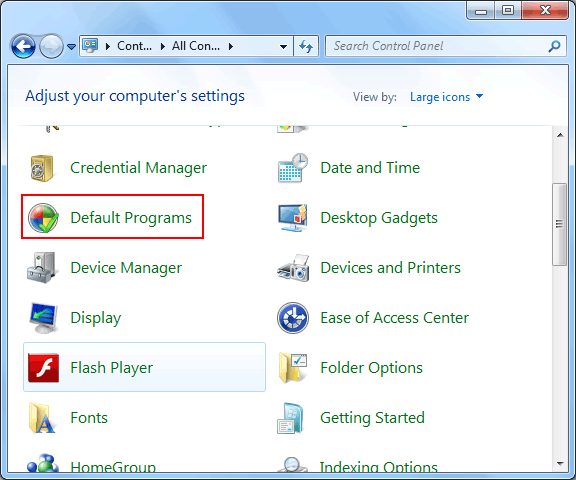
Task: Click the Device Manager toolbox icon
Action: (x=42, y=268)
